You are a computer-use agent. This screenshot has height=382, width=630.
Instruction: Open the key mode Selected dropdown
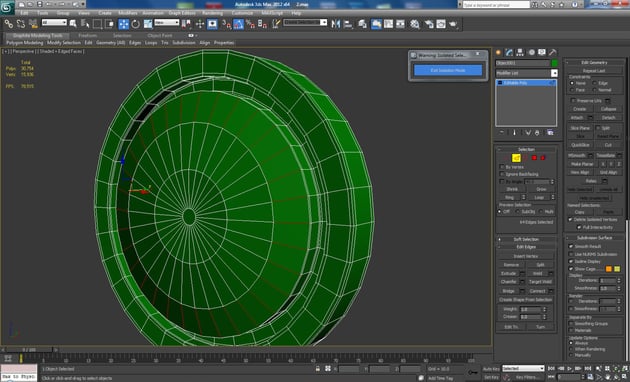(x=523, y=368)
